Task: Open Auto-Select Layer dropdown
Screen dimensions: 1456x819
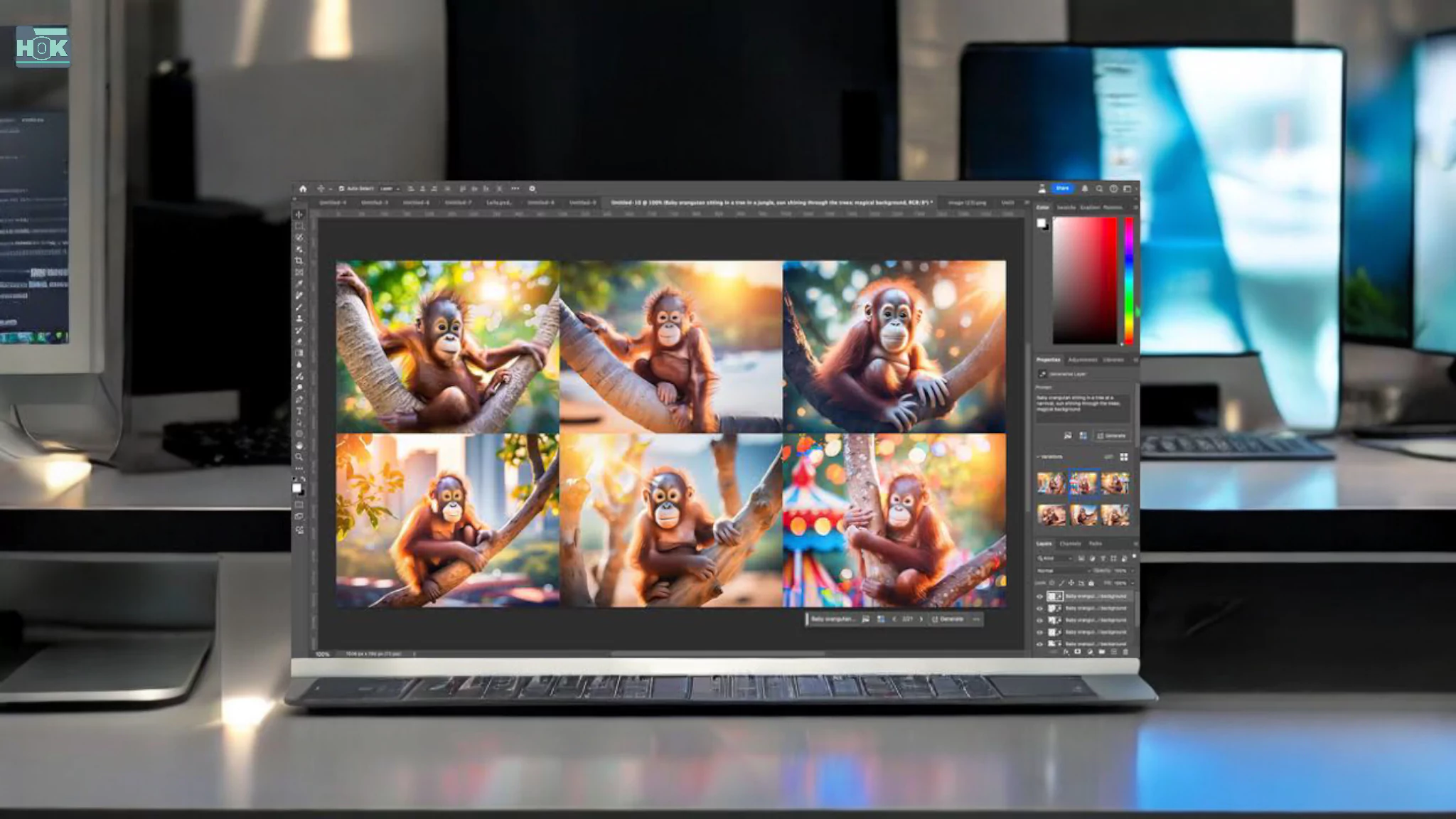Action: (x=390, y=188)
